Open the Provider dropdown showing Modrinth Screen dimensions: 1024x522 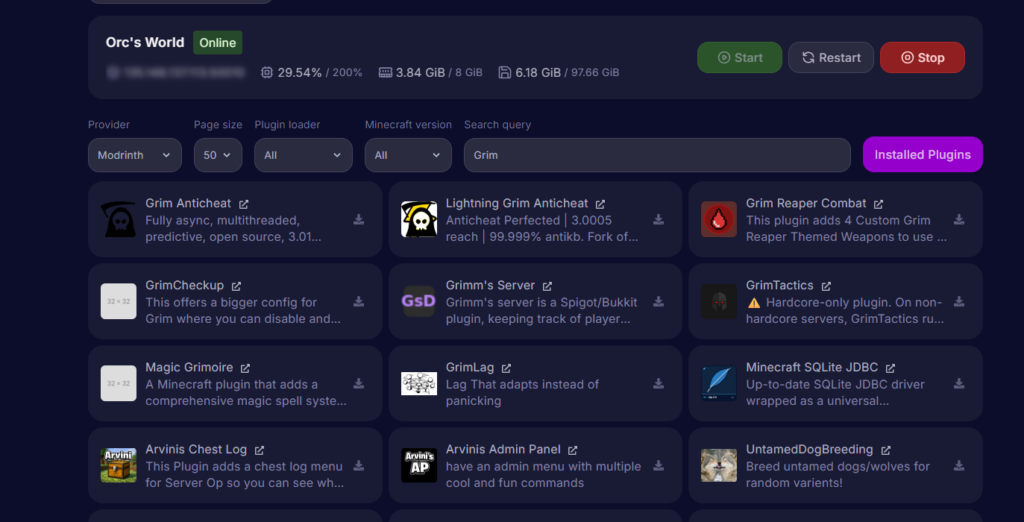135,155
